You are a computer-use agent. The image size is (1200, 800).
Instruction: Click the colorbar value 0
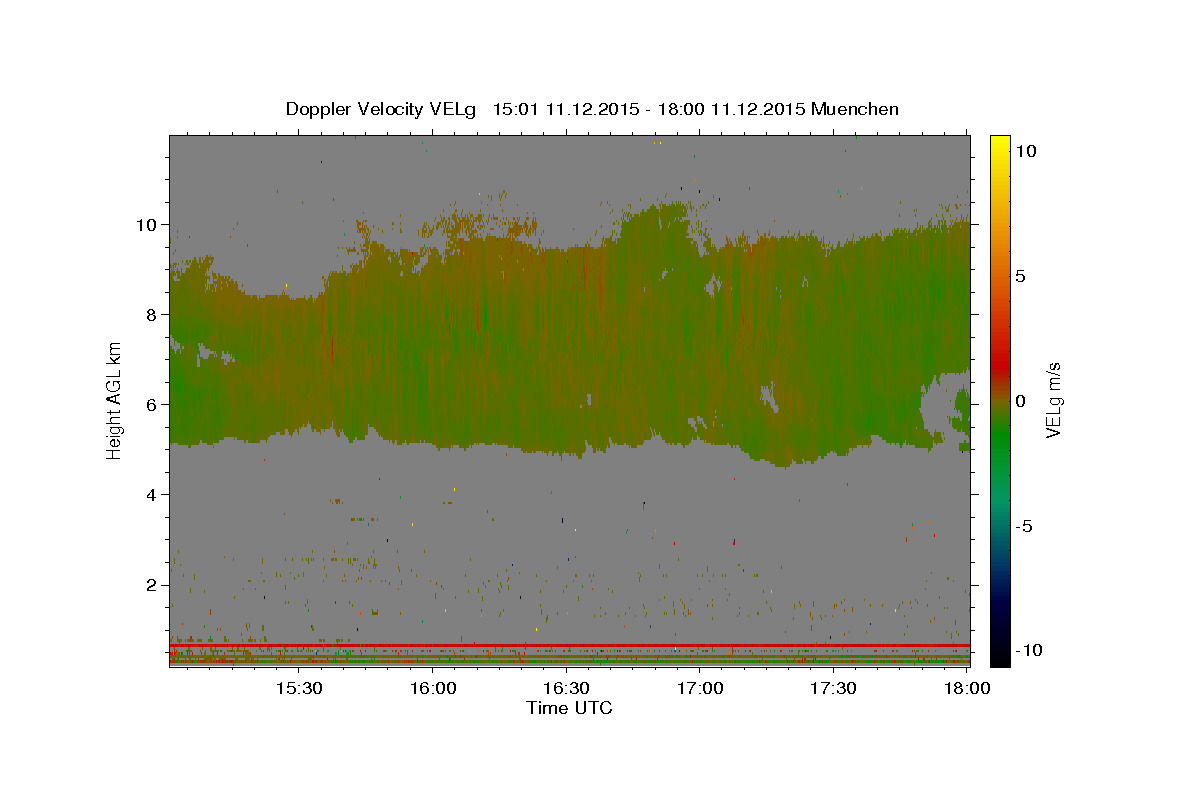tap(1021, 401)
